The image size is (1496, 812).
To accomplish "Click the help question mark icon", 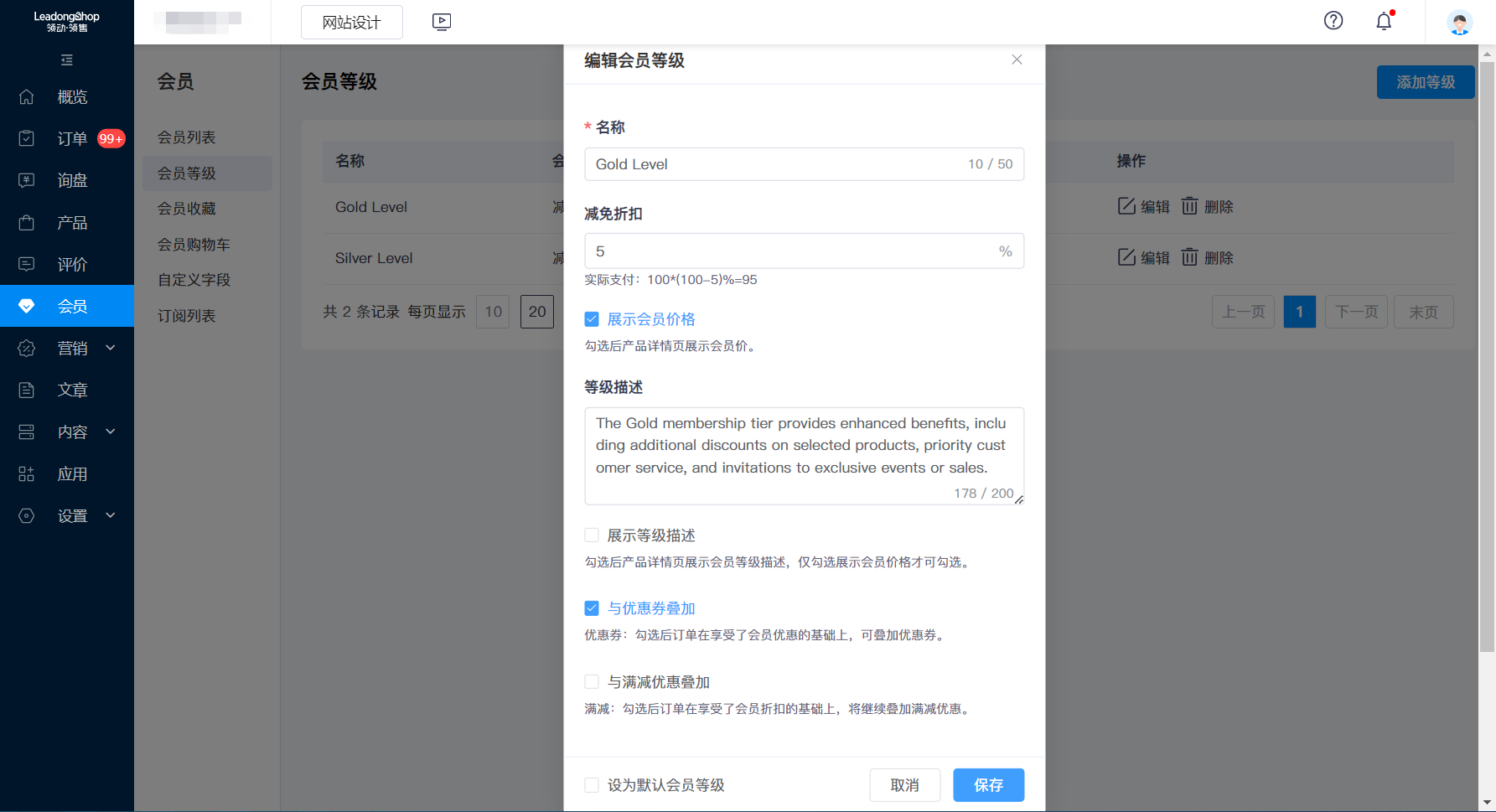I will point(1333,21).
